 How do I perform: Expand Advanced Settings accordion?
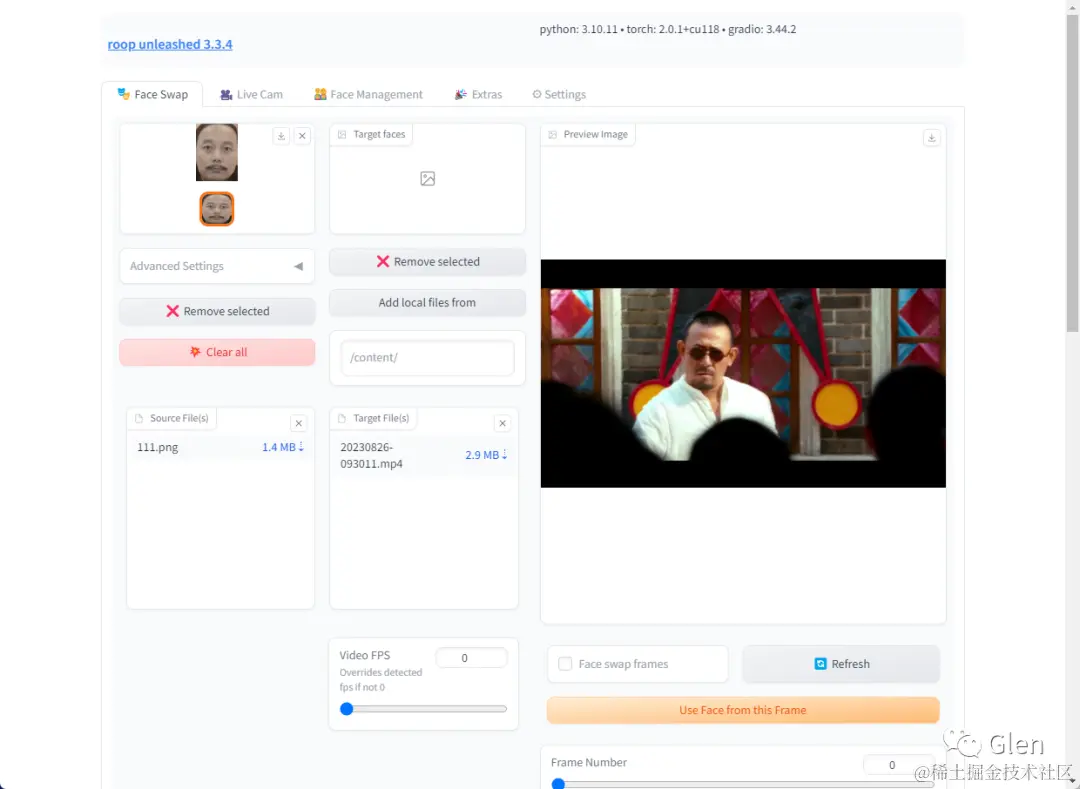point(217,266)
